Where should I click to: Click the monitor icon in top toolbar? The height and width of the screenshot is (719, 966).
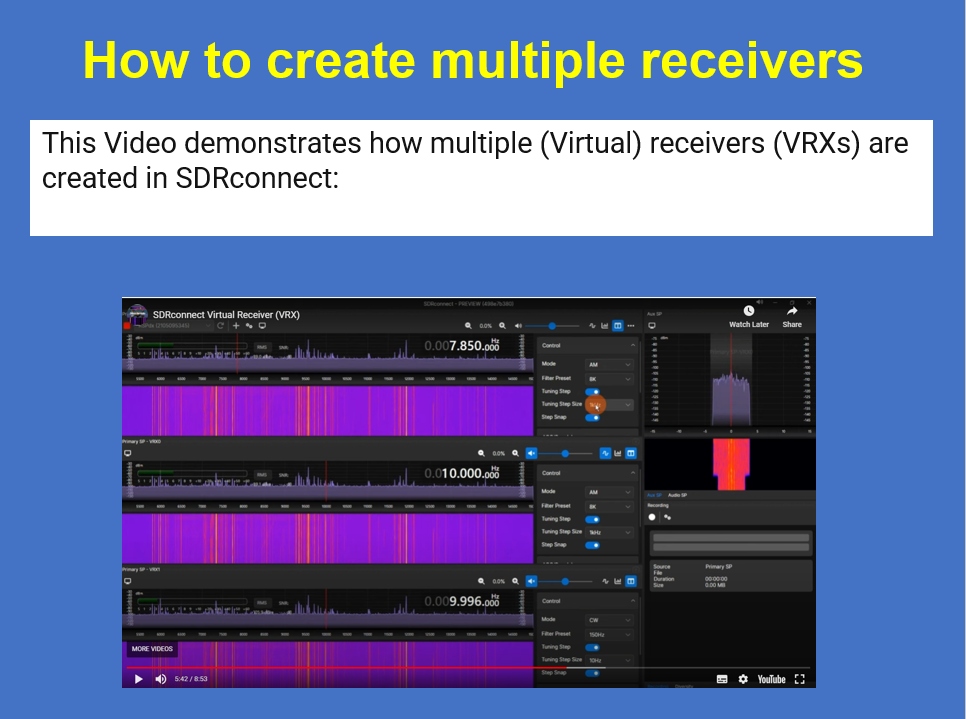pos(262,325)
